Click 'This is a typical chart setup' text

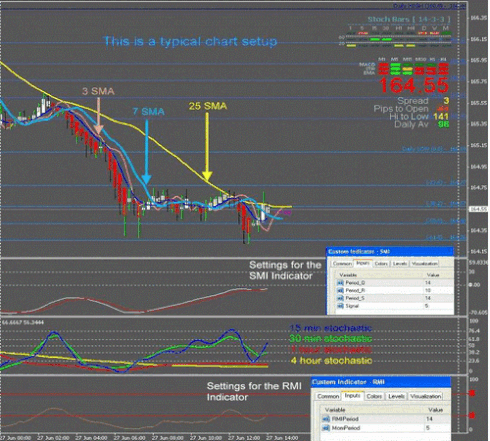tap(190, 41)
